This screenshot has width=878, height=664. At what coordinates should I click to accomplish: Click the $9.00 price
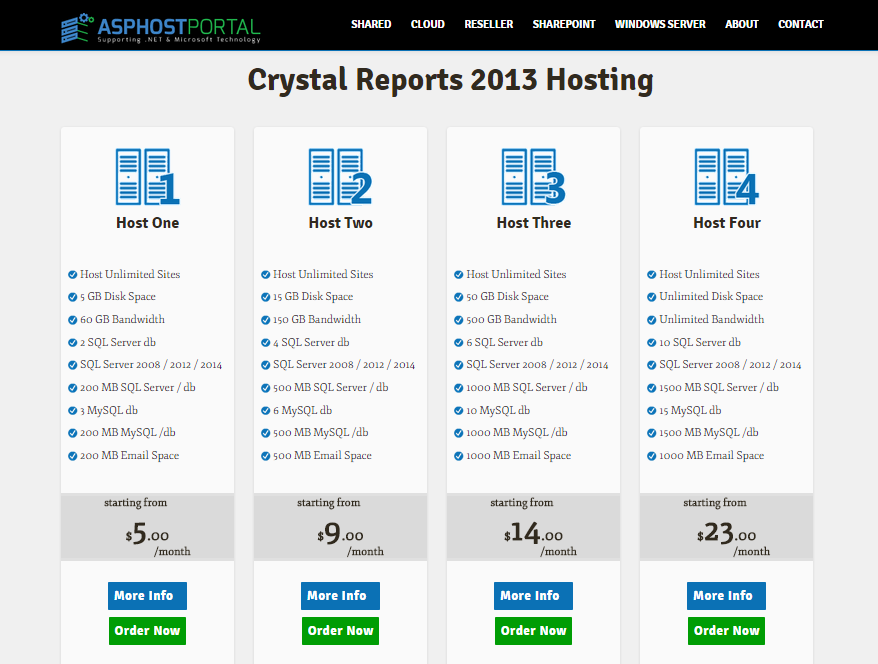340,534
